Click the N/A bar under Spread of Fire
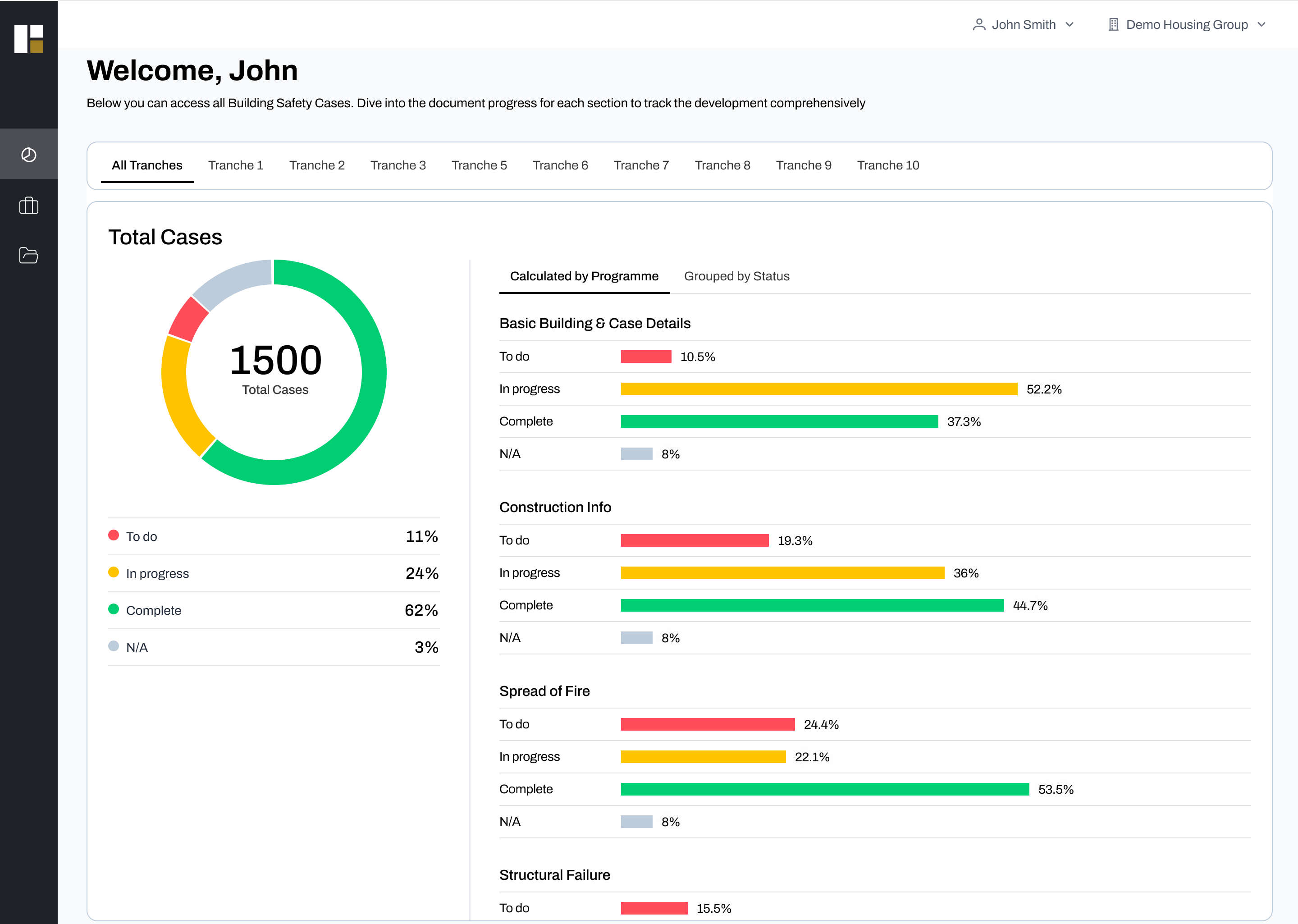Image resolution: width=1298 pixels, height=924 pixels. click(x=636, y=822)
